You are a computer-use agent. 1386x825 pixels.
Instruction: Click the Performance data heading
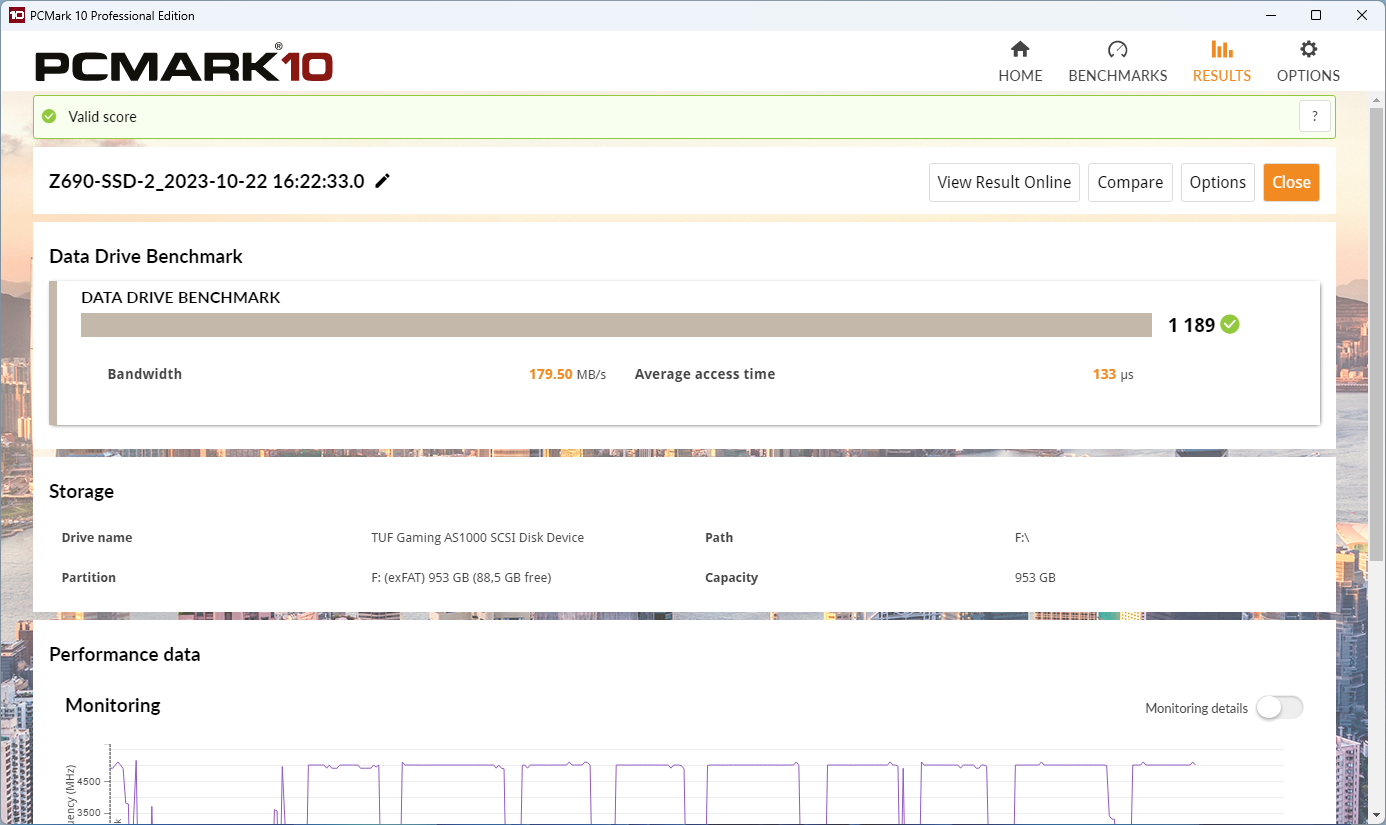[124, 654]
